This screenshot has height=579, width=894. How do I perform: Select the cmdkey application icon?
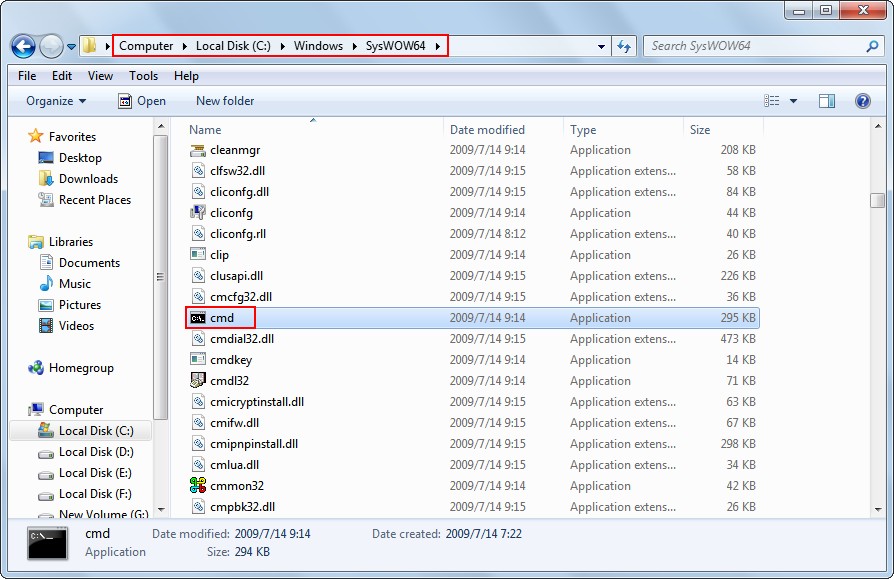coord(197,360)
